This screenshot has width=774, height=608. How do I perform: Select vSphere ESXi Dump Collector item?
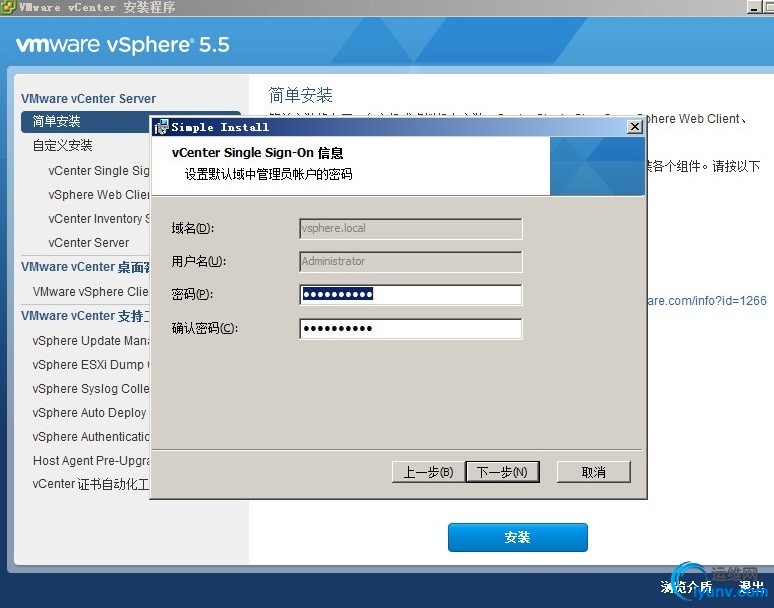[x=91, y=364]
